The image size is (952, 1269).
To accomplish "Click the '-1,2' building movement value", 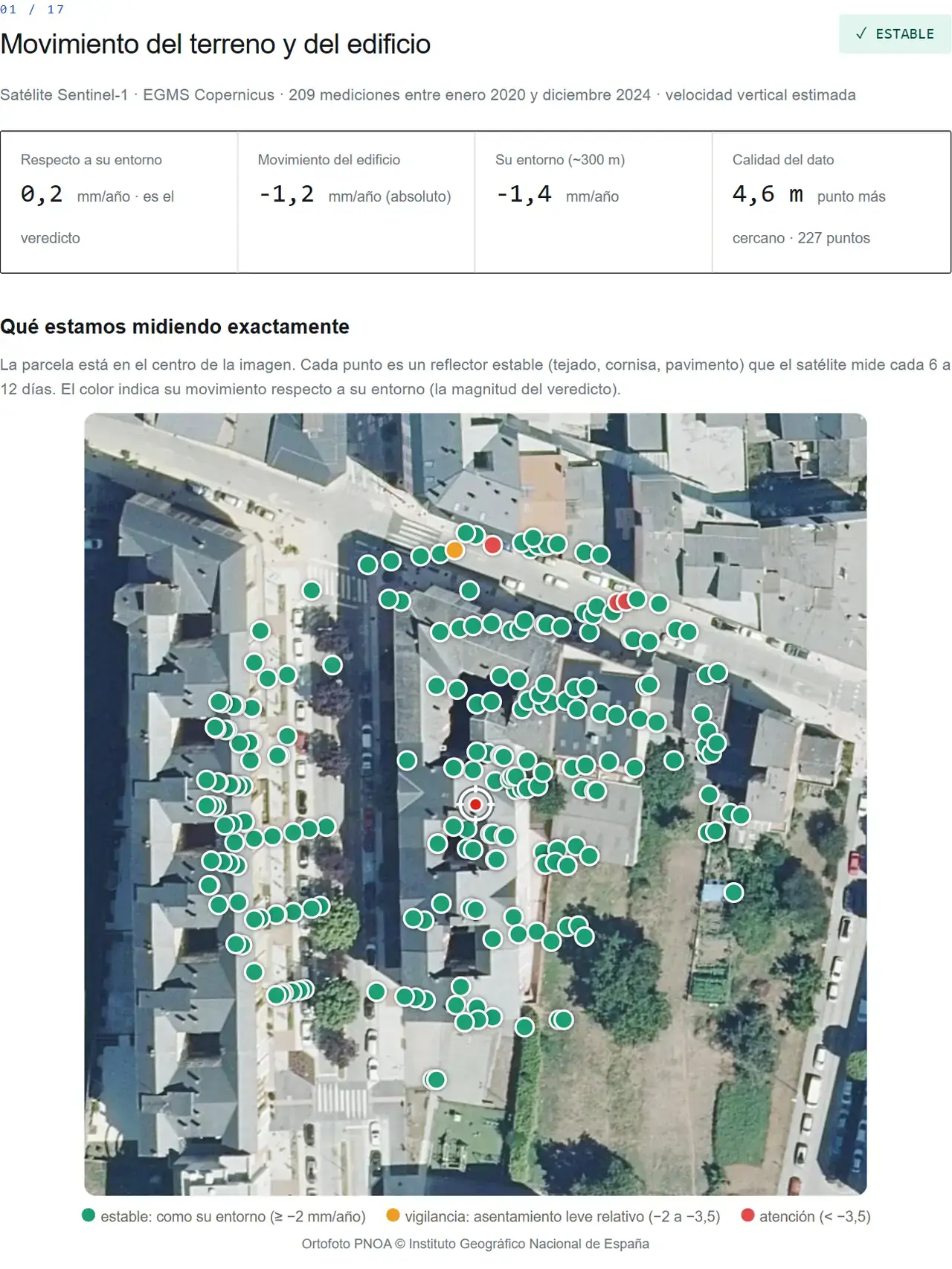I will 286,195.
